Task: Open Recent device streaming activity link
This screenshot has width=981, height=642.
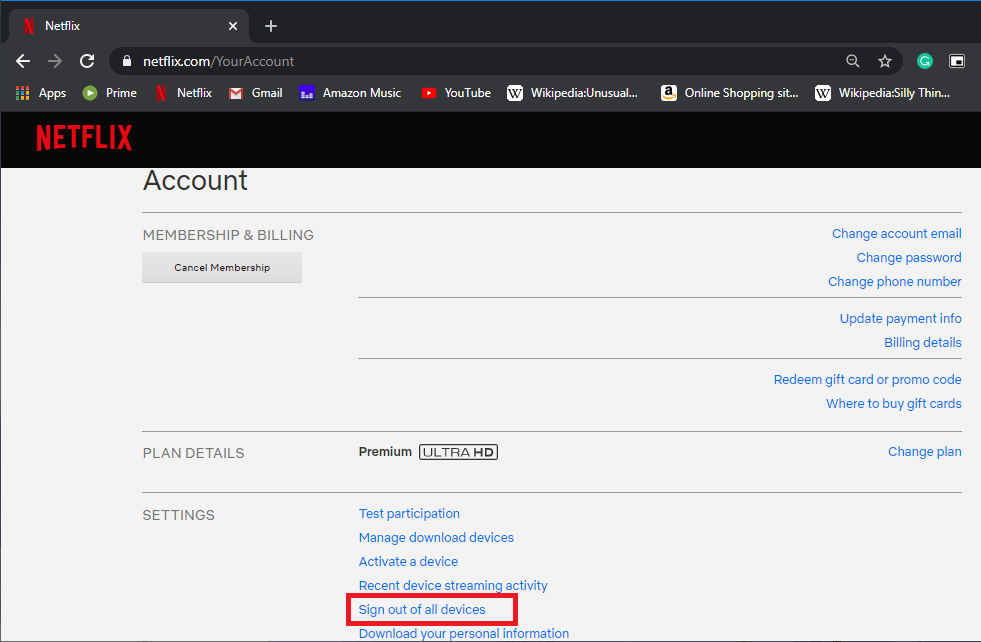Action: 453,586
